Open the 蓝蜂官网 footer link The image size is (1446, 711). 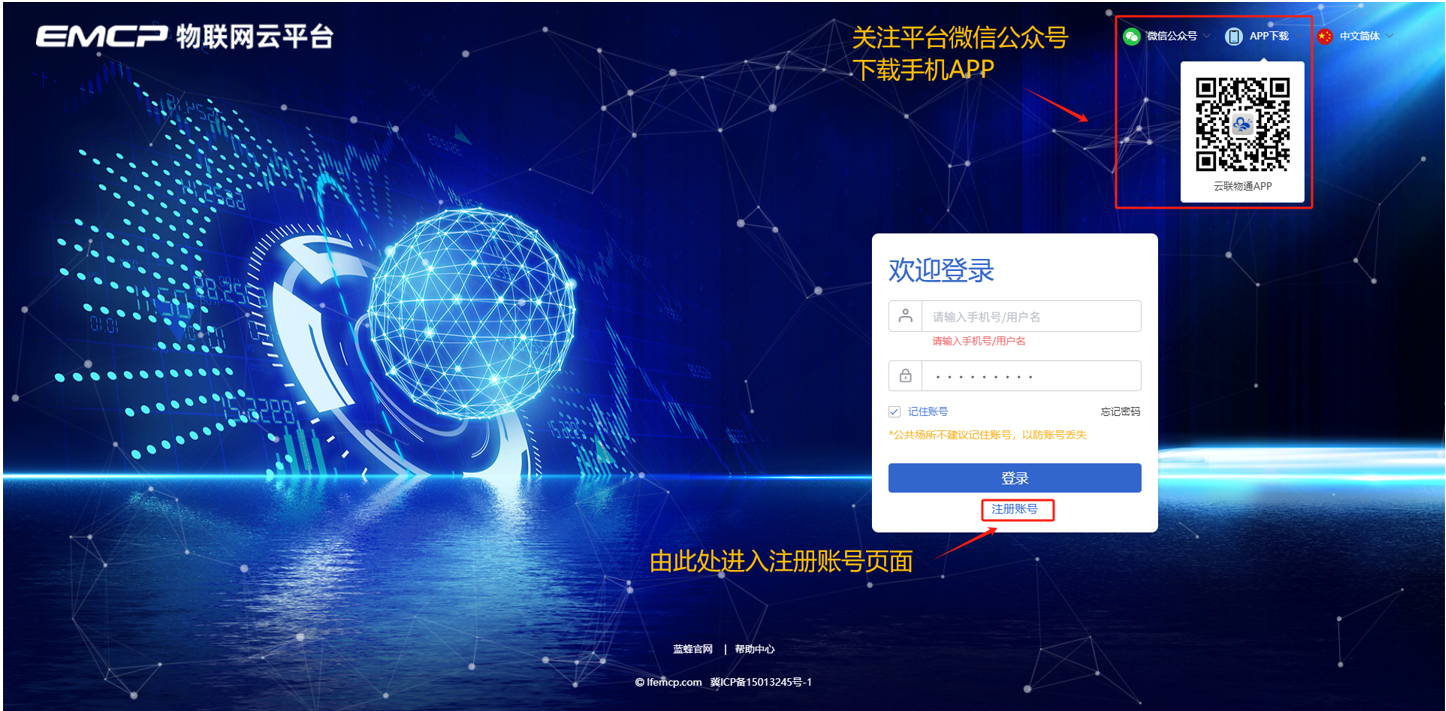(x=693, y=649)
